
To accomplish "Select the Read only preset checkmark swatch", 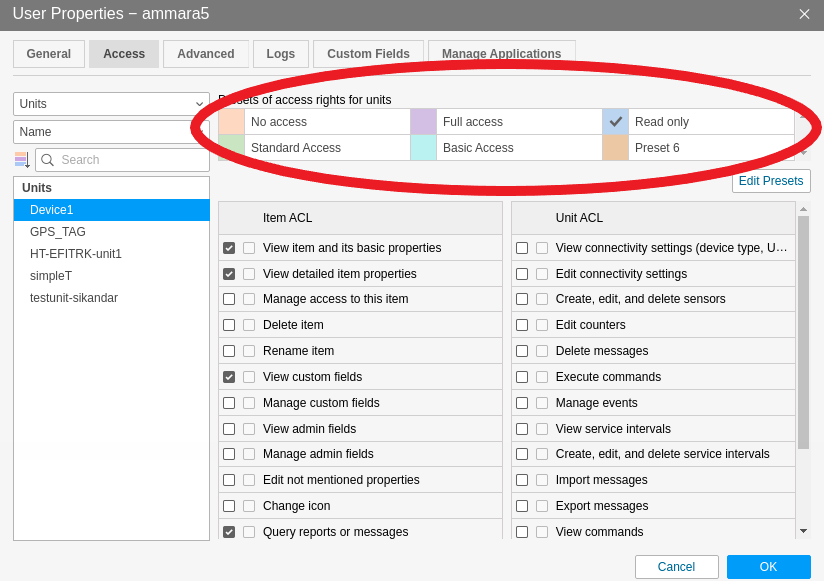I will (x=616, y=122).
